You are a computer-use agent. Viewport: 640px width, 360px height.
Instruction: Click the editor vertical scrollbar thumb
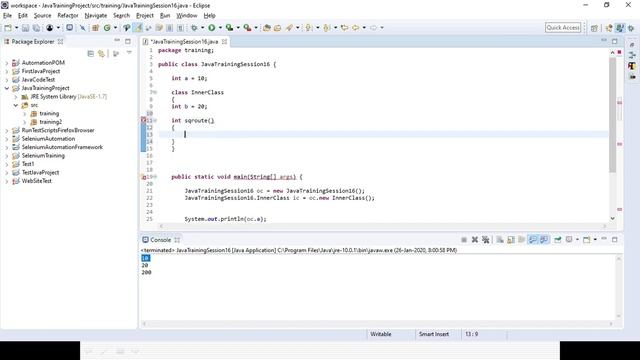coord(612,115)
